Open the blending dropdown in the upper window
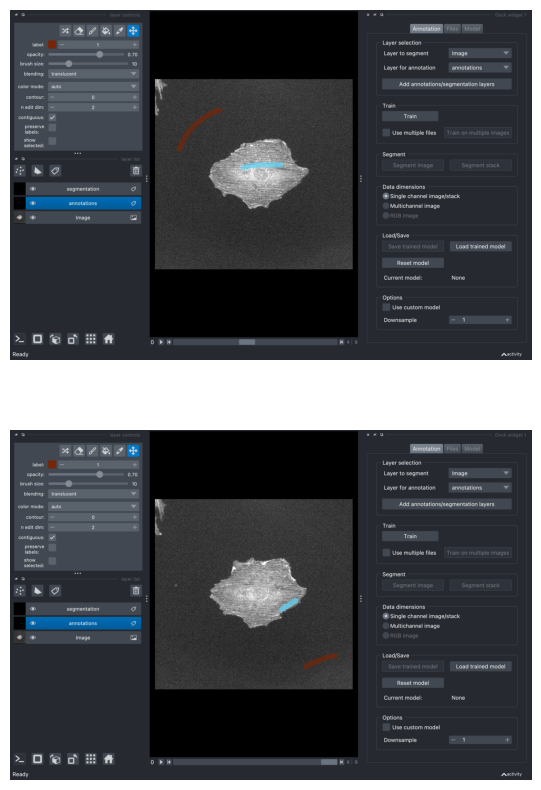Viewport: 541px width, 790px height. click(93, 74)
